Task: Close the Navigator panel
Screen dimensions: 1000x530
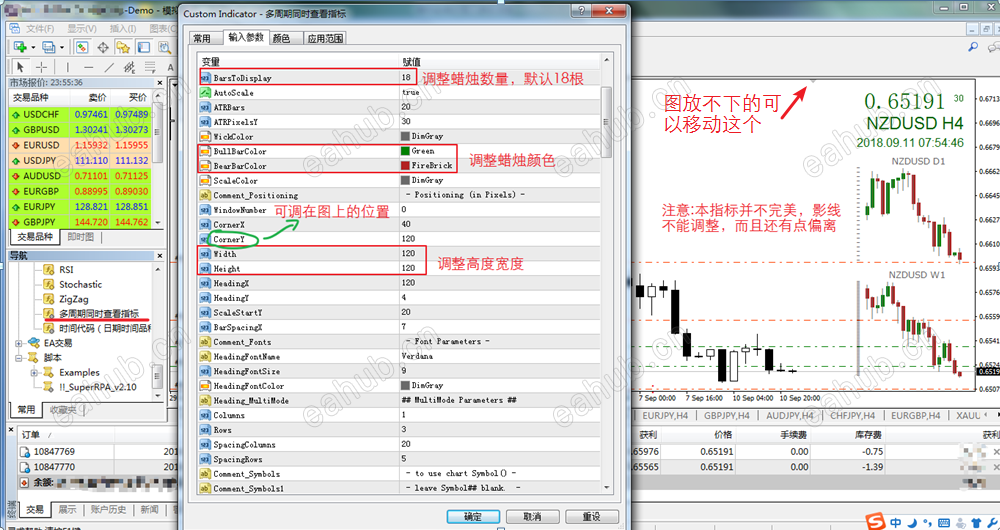Action: point(159,255)
